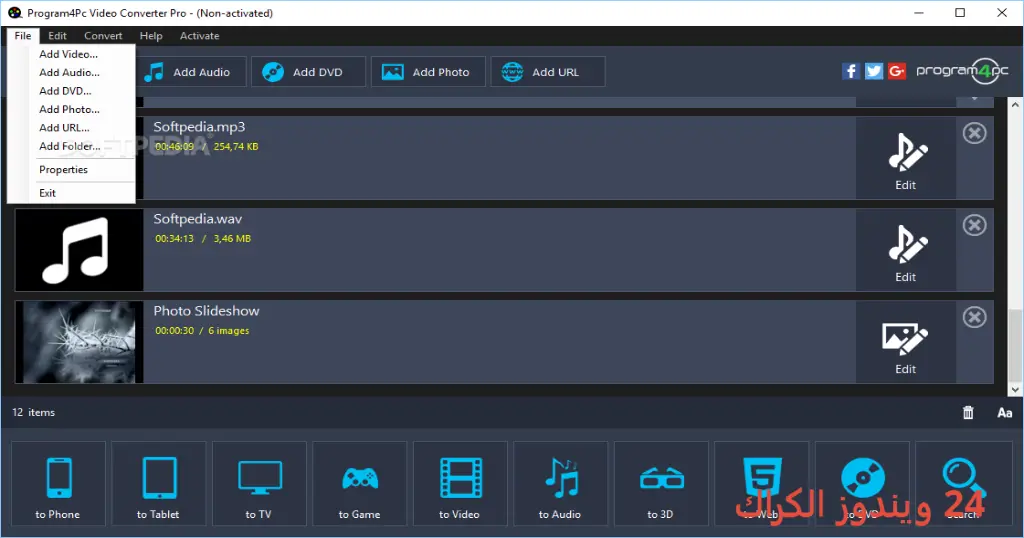
Task: Convert to Phone format
Action: click(x=58, y=483)
